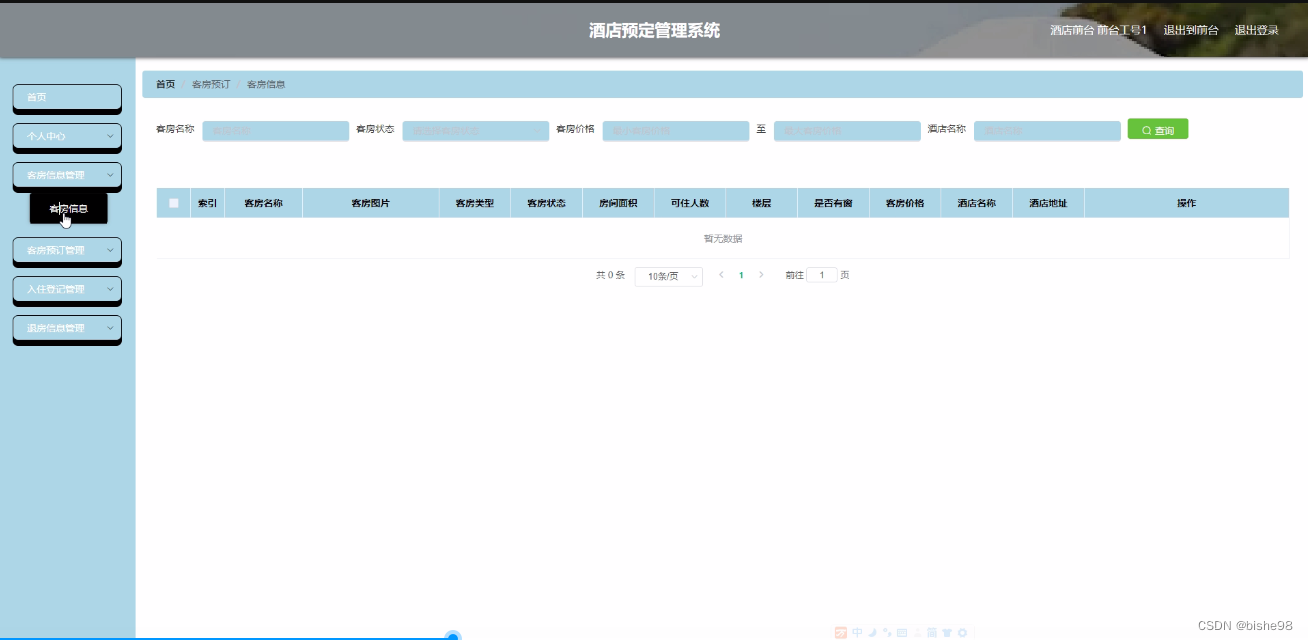Toggle the Chinese/English 中 input icon
The image size is (1308, 640).
coord(858,632)
